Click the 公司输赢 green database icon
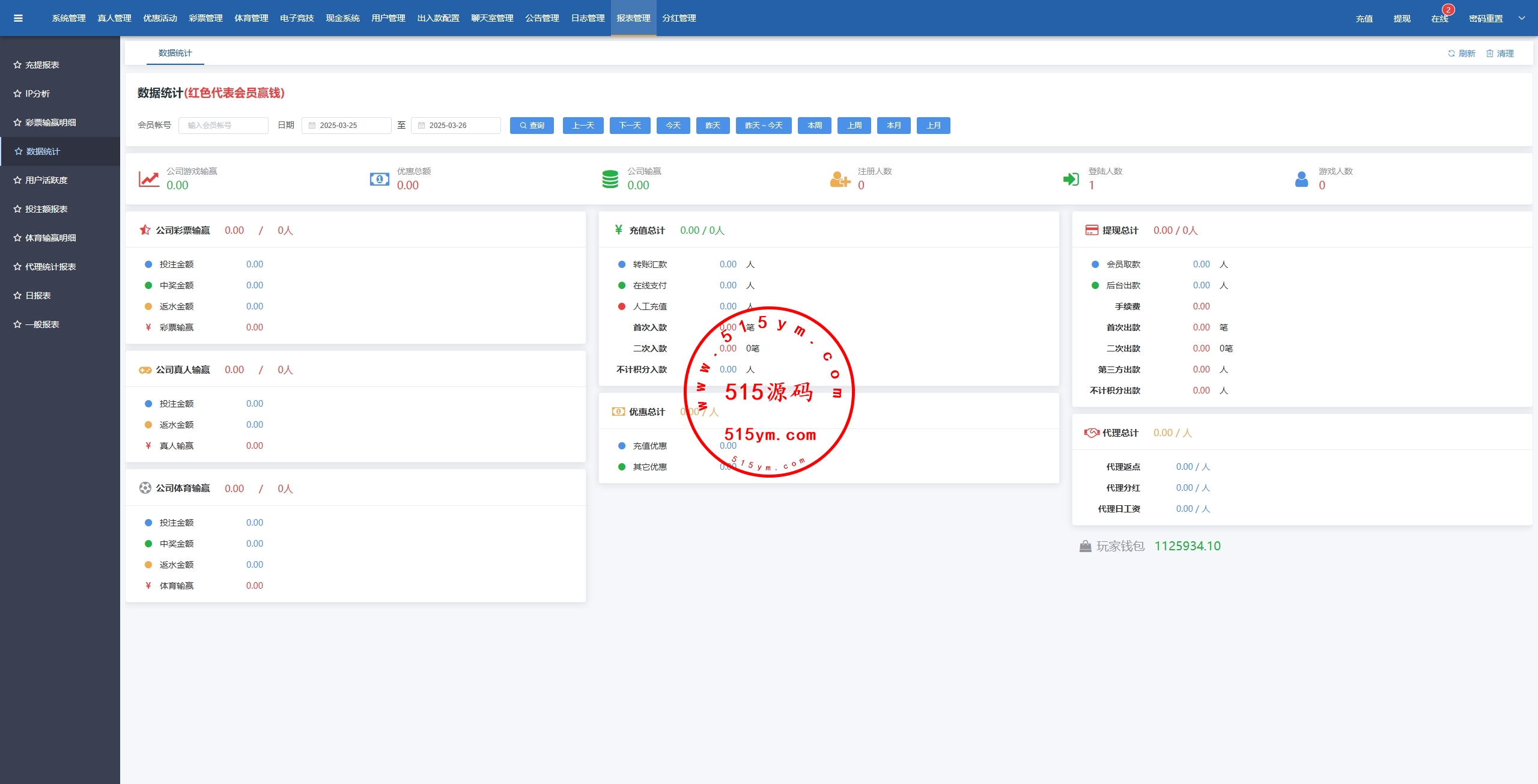1538x784 pixels. 610,179
